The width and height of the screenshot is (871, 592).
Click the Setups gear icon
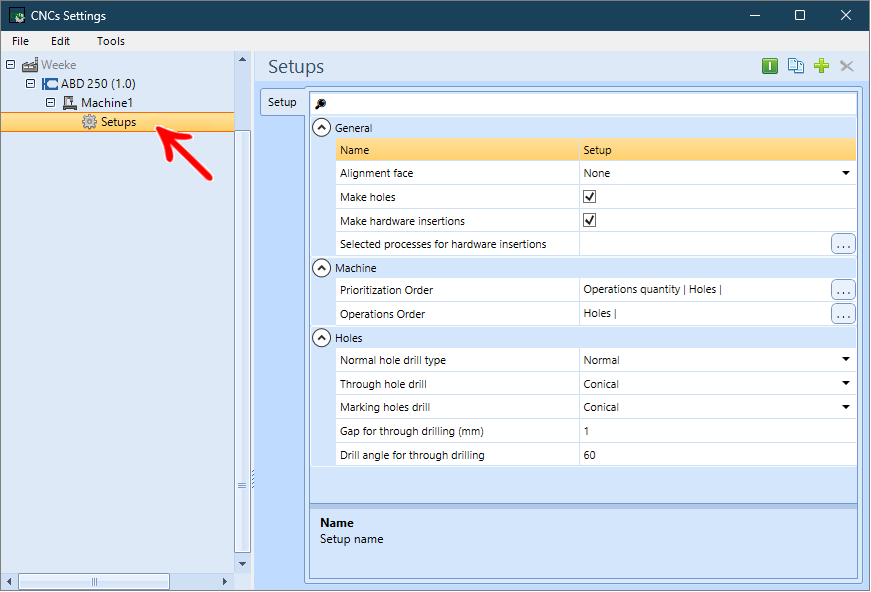[x=89, y=122]
